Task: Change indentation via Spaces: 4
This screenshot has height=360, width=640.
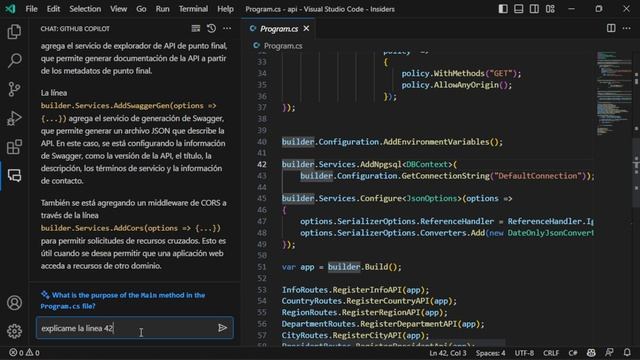Action: click(490, 353)
